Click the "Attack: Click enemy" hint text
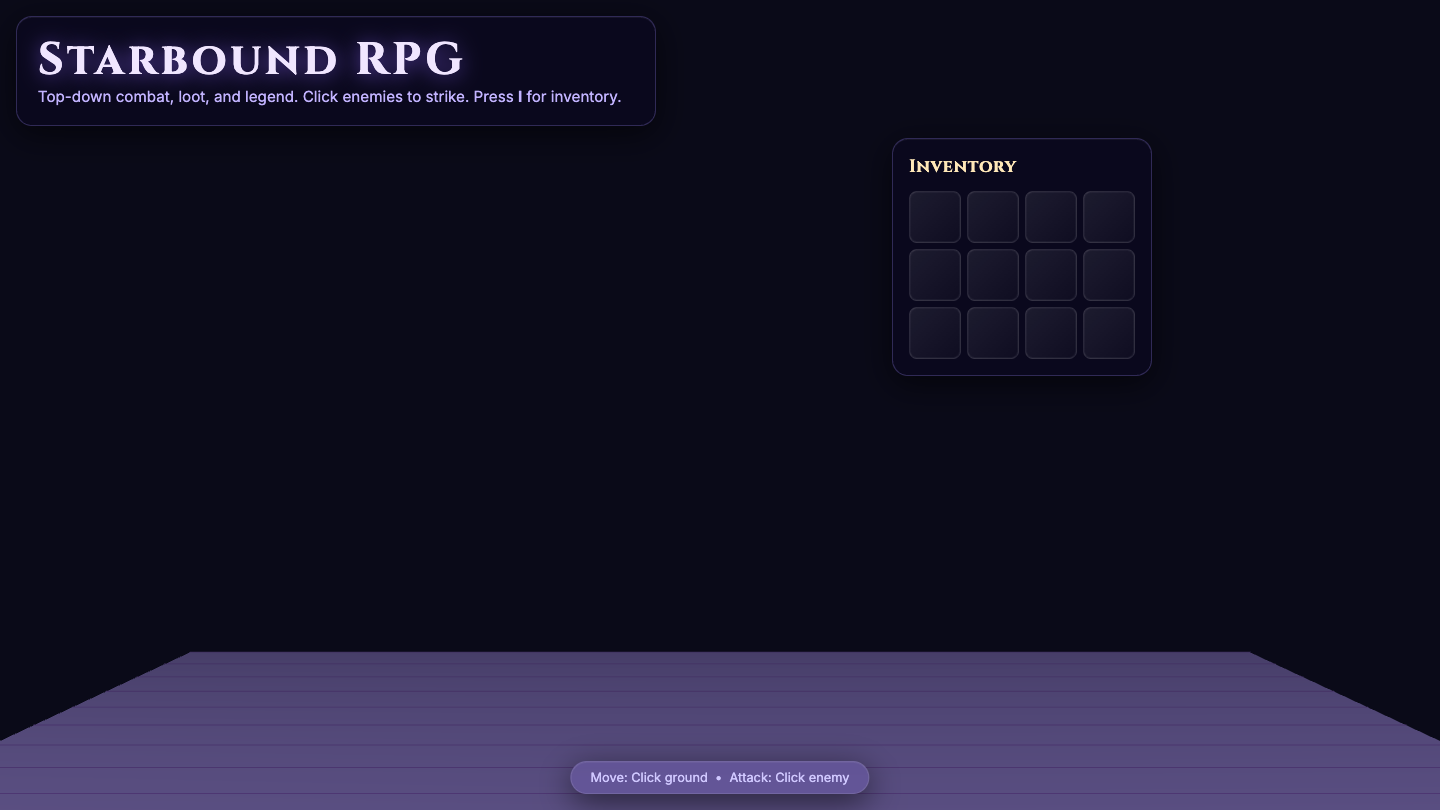The image size is (1440, 810). pos(789,778)
